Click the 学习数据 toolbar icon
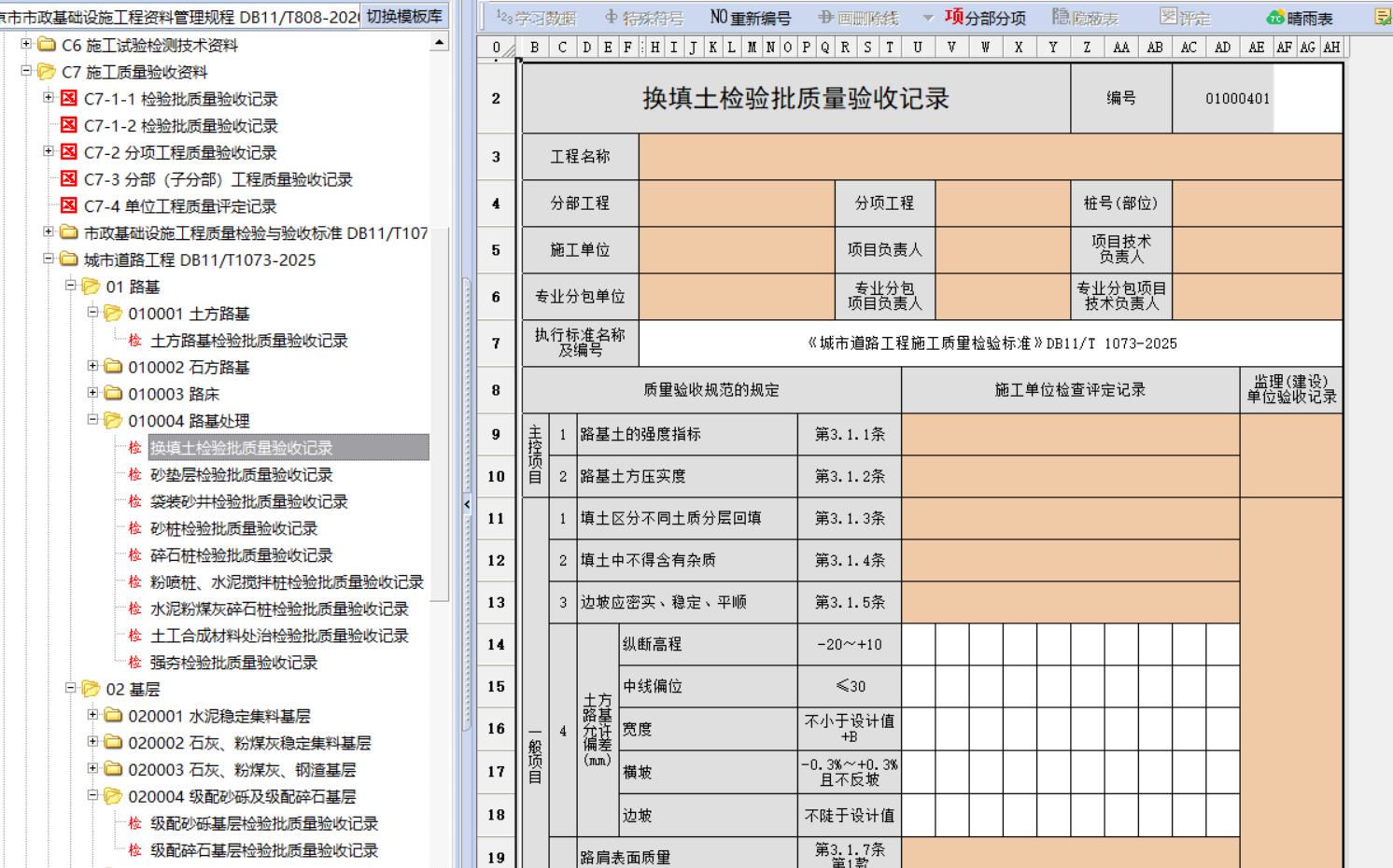This screenshot has width=1393, height=868. [536, 18]
